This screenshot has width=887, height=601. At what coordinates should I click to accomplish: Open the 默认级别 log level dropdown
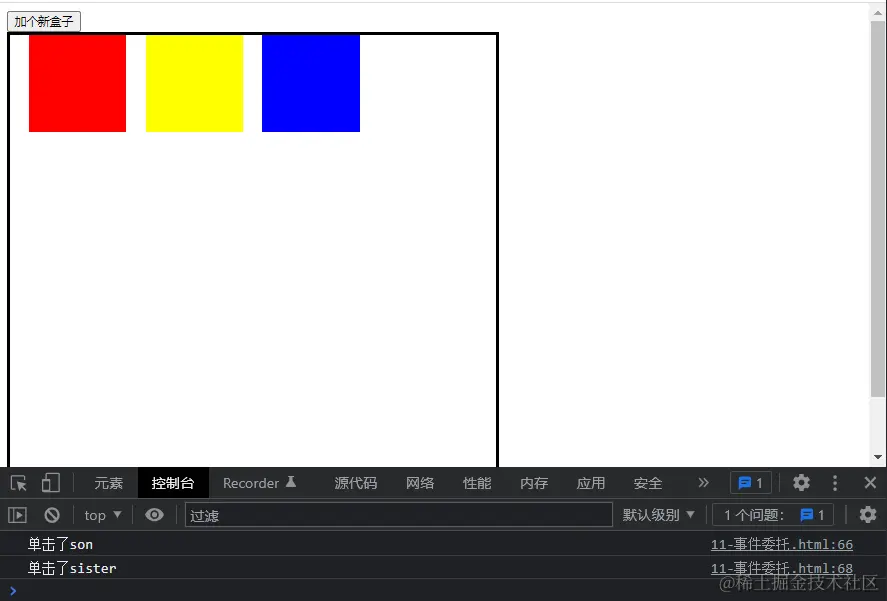[x=658, y=515]
